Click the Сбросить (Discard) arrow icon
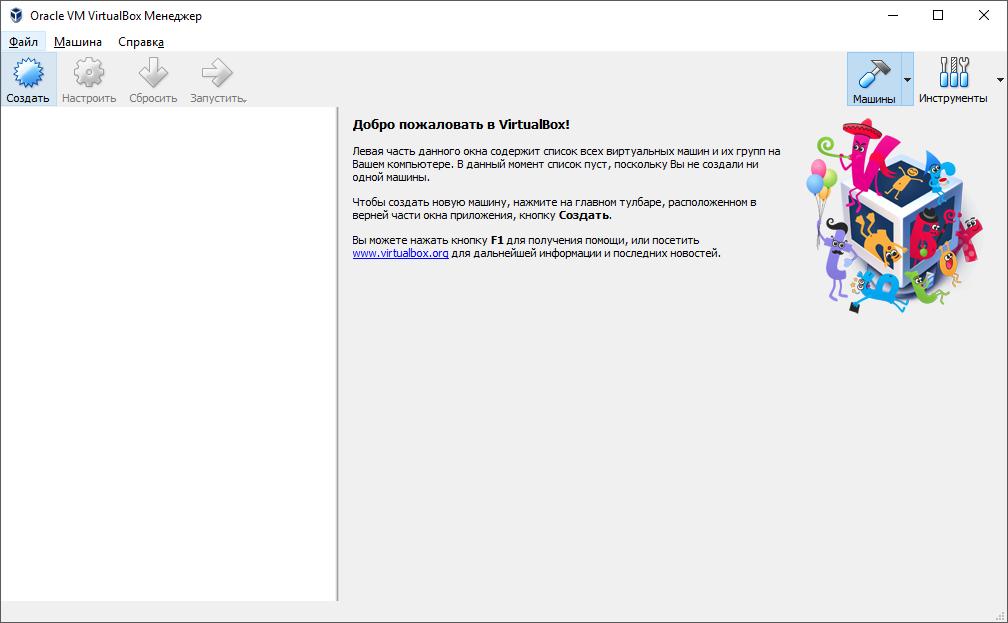The height and width of the screenshot is (623, 1008). point(152,72)
